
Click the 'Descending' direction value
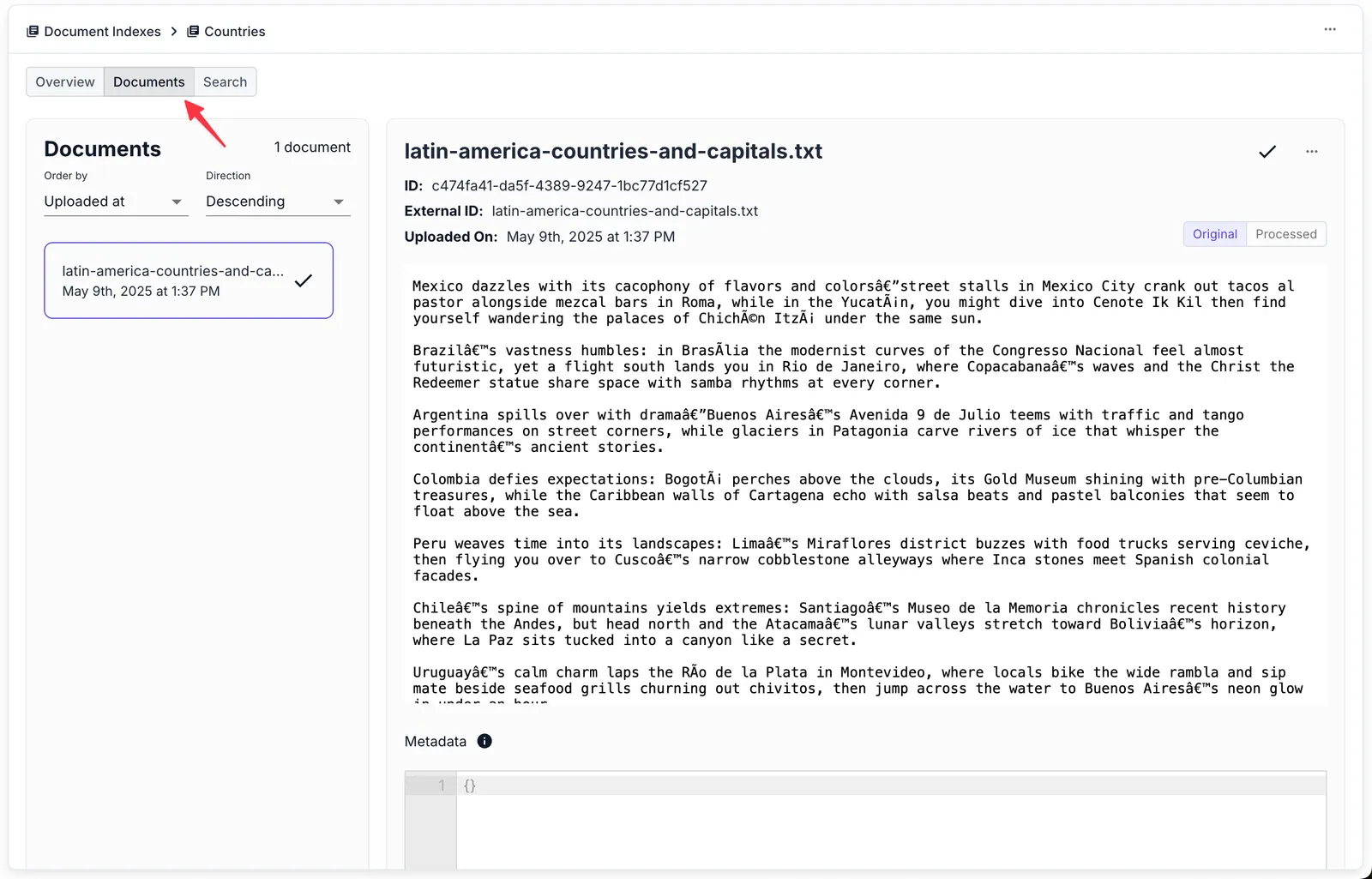245,202
